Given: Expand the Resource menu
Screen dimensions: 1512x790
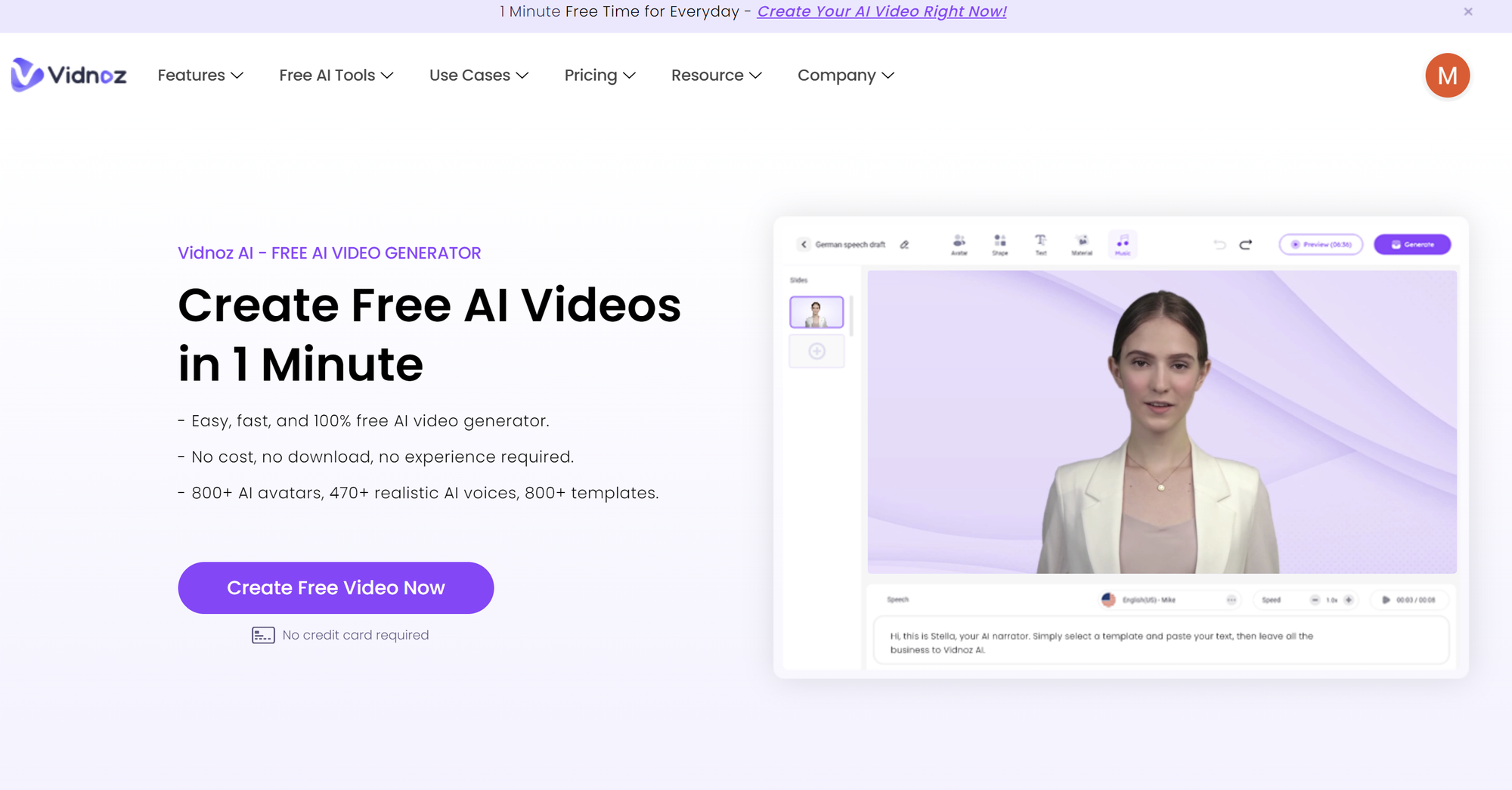Looking at the screenshot, I should [717, 75].
